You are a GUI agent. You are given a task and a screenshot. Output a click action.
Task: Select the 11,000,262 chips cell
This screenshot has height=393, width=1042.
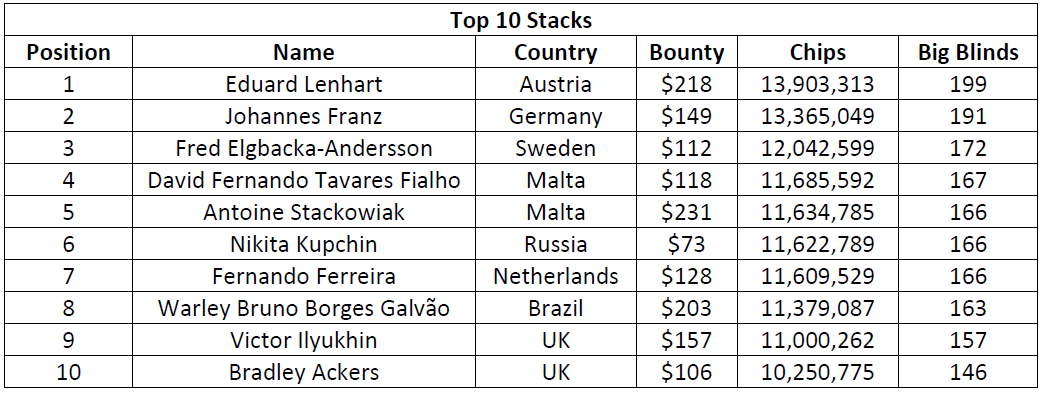click(817, 340)
